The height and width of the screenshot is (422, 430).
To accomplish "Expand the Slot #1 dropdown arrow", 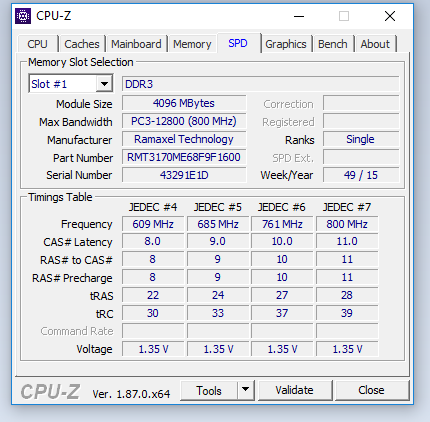I will tap(104, 84).
